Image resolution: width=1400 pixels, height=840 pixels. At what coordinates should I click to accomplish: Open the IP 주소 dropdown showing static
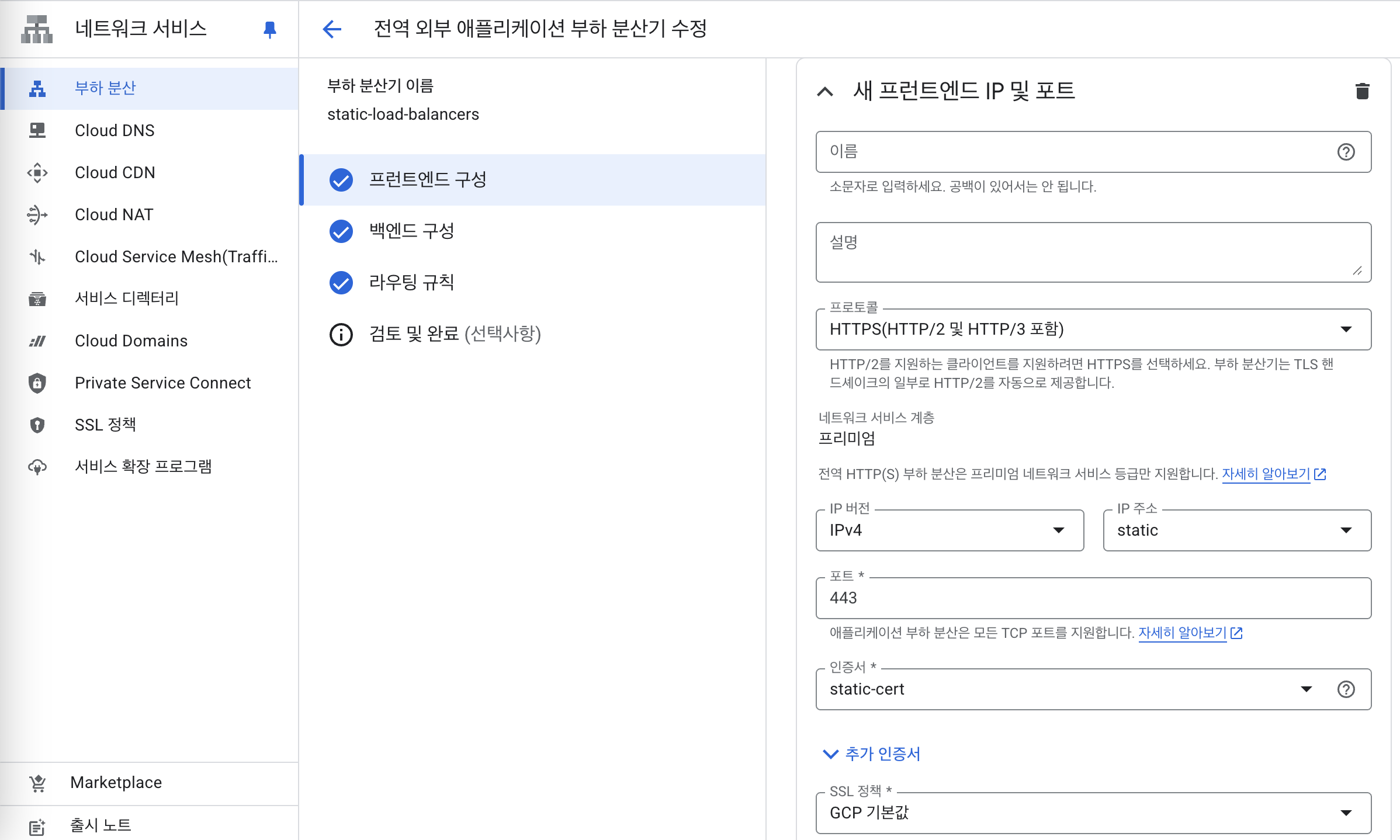pos(1236,530)
